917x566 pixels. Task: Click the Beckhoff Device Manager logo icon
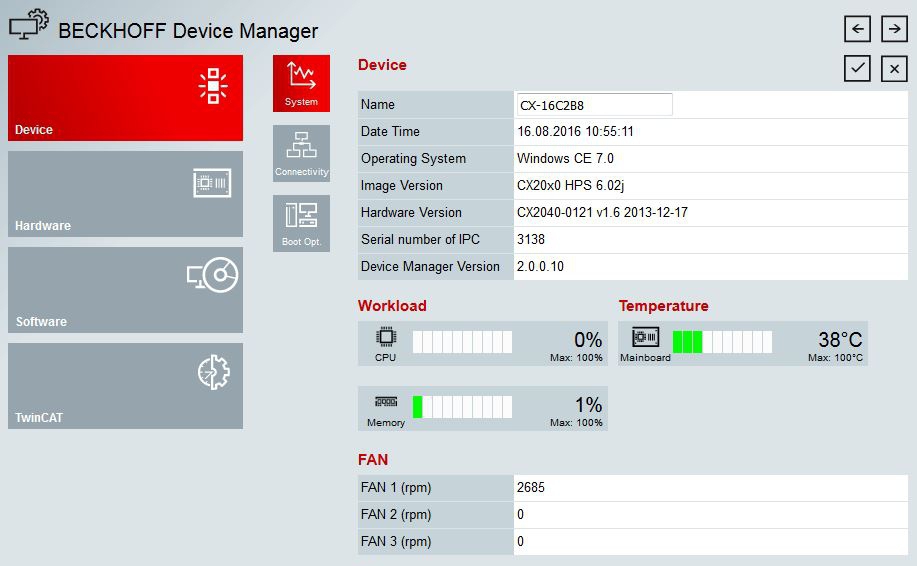pyautogui.click(x=29, y=25)
